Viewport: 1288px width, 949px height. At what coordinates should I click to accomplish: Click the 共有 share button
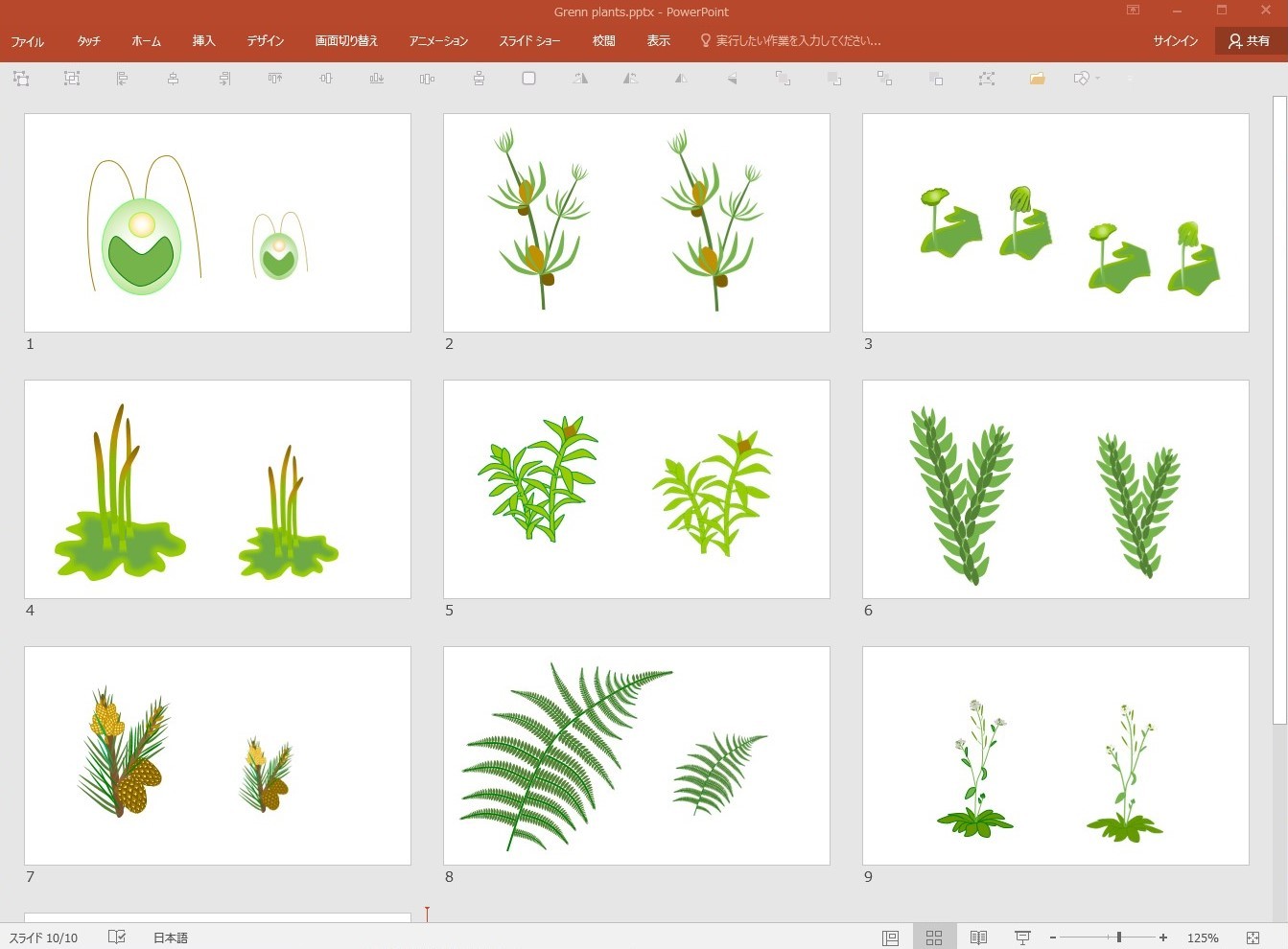pos(1250,41)
